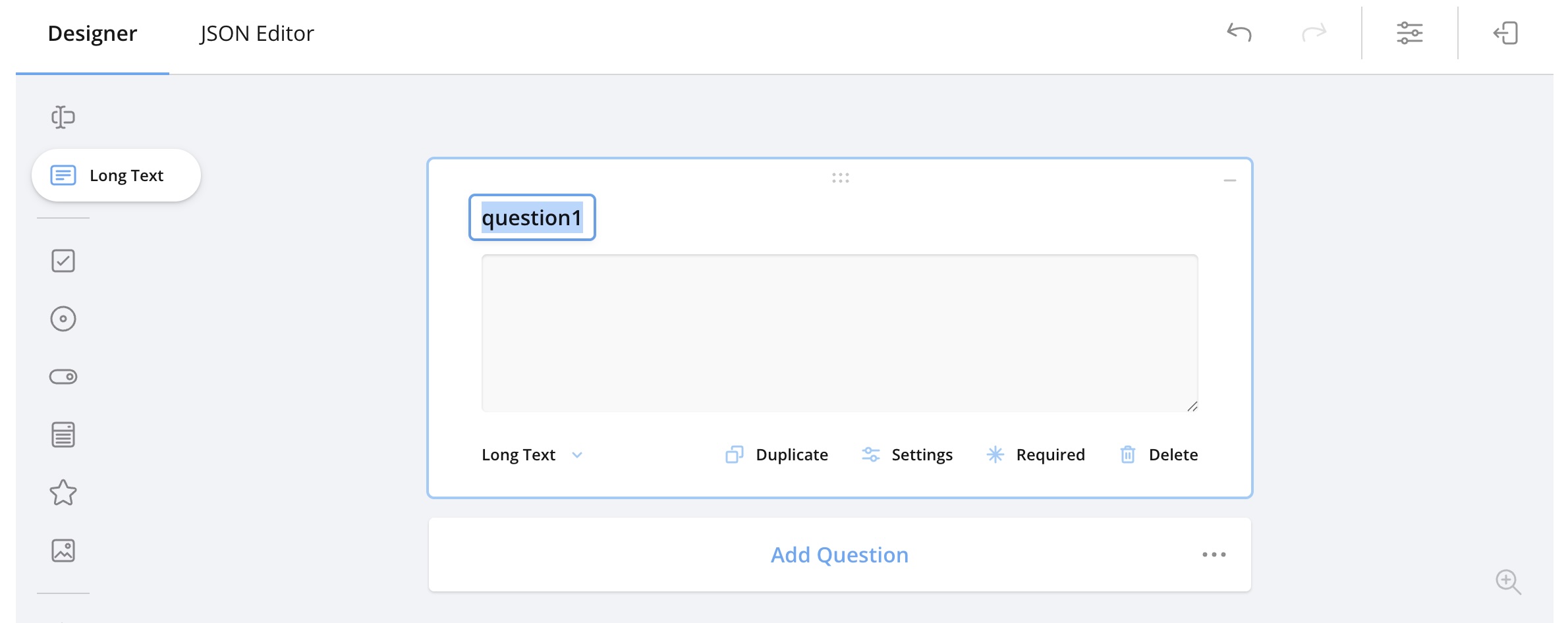Collapse question1 with the minus button
Image resolution: width=1568 pixels, height=623 pixels.
(1229, 180)
